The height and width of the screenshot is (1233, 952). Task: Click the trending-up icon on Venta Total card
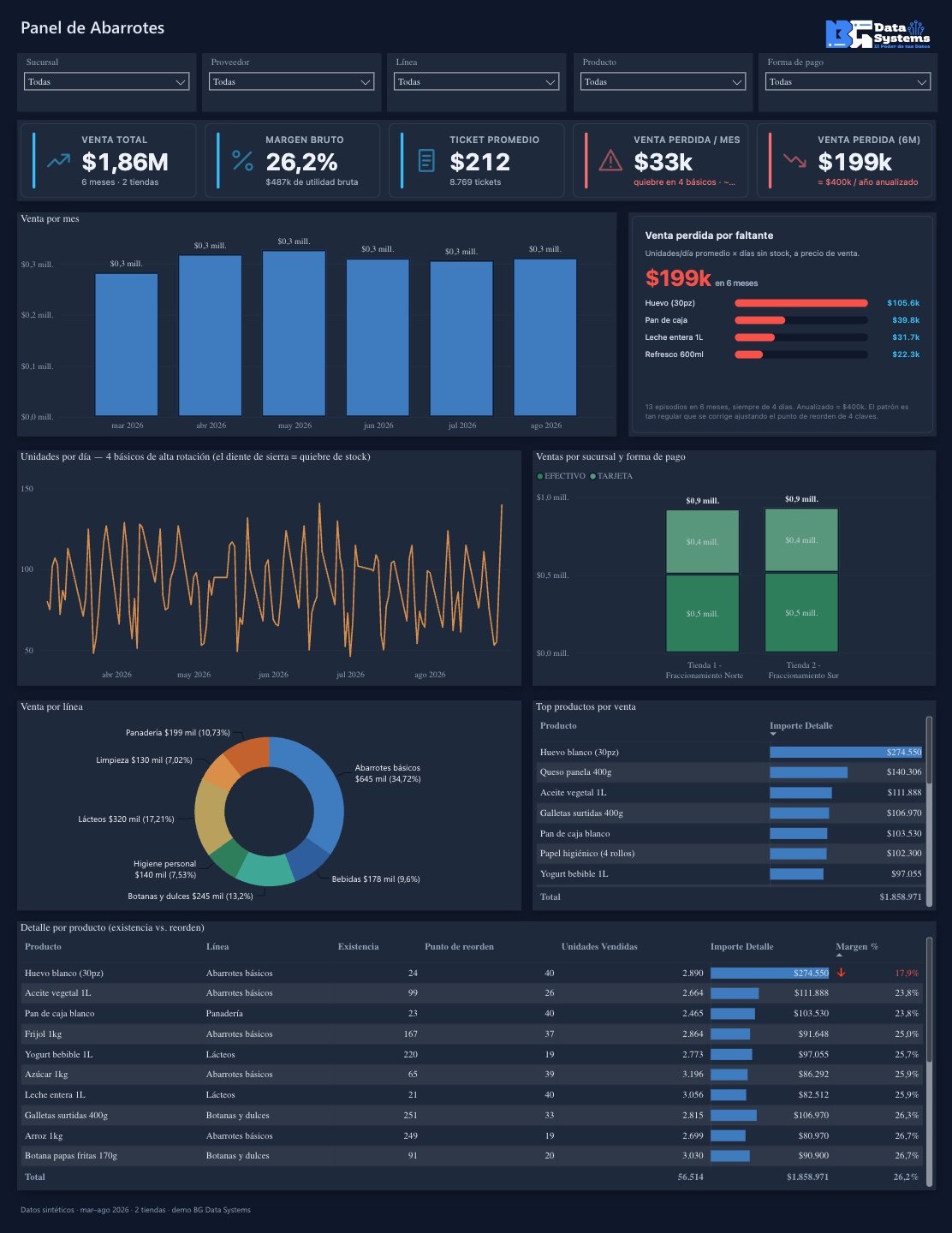tap(58, 160)
